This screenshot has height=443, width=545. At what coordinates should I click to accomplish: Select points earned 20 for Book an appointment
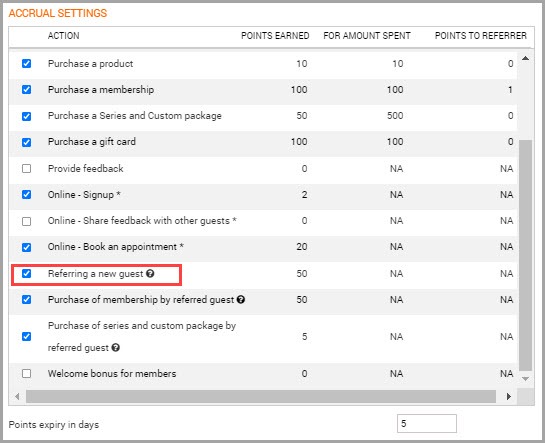pos(302,247)
